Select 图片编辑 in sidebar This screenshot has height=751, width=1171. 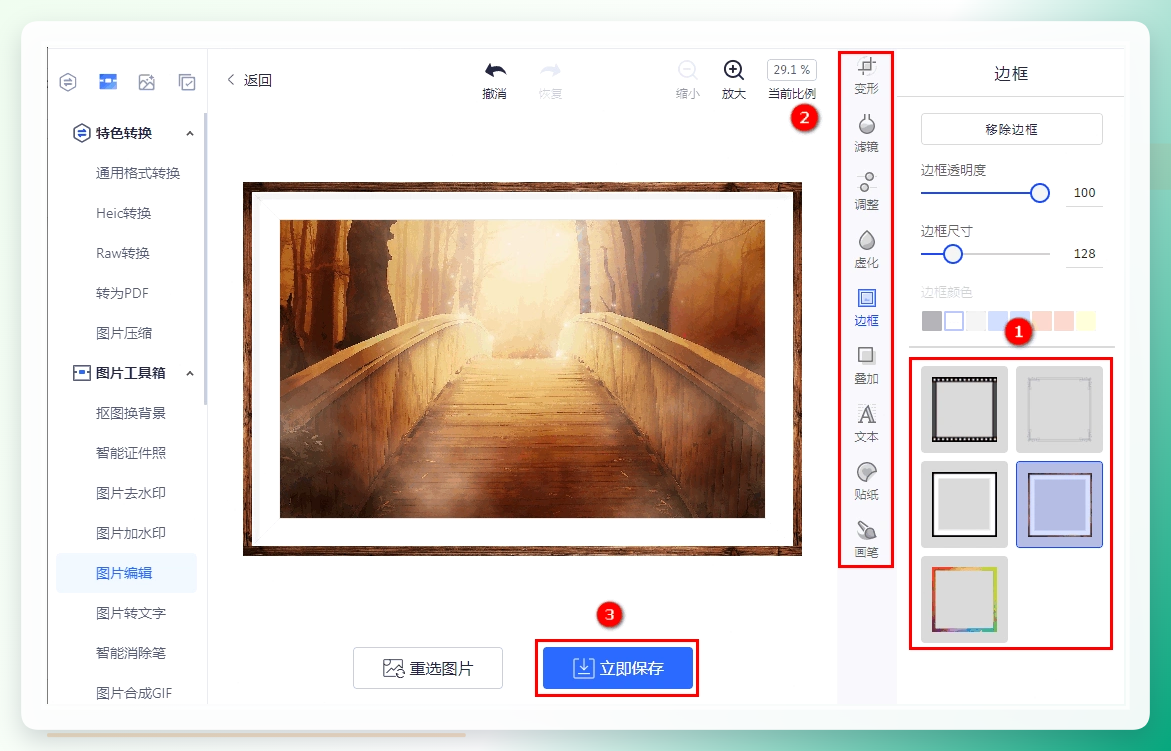click(x=126, y=573)
